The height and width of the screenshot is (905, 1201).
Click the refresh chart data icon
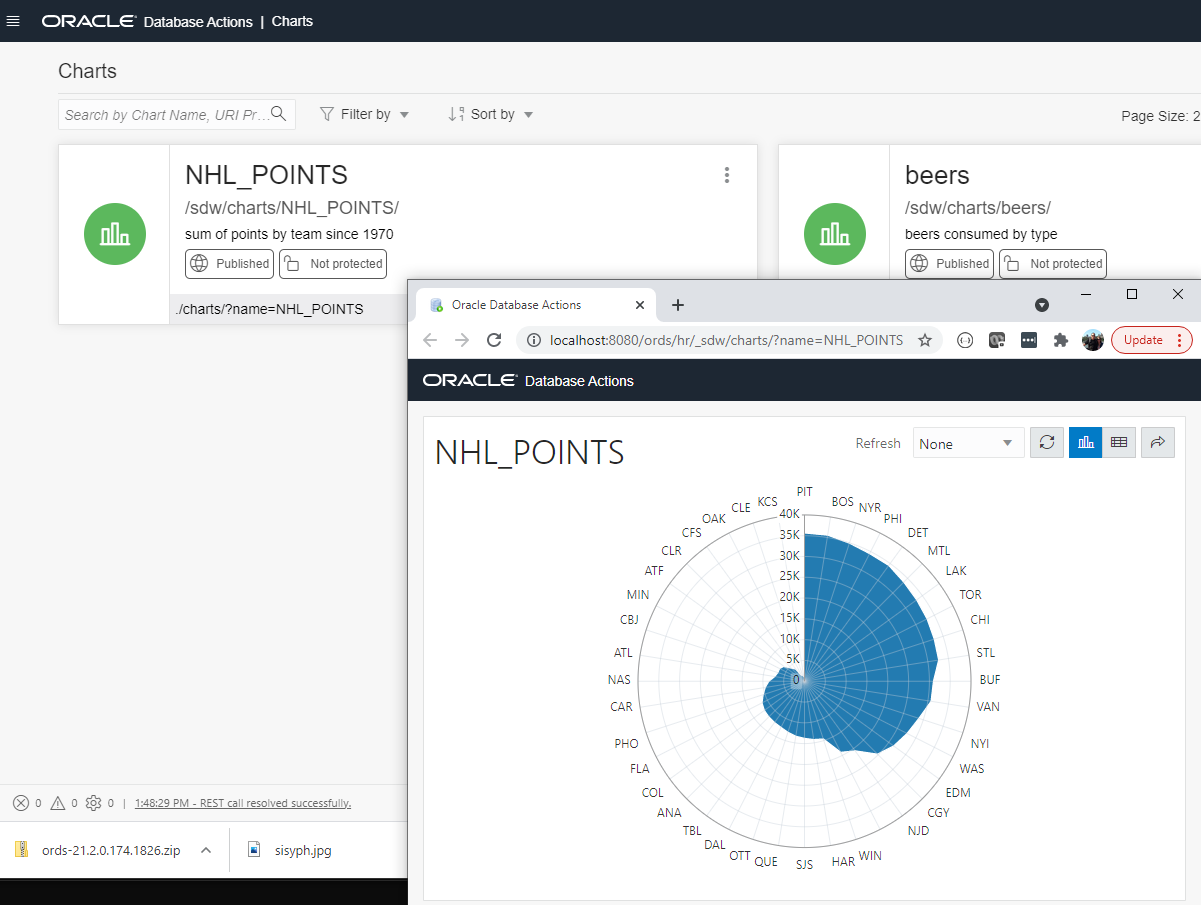[x=1047, y=443]
